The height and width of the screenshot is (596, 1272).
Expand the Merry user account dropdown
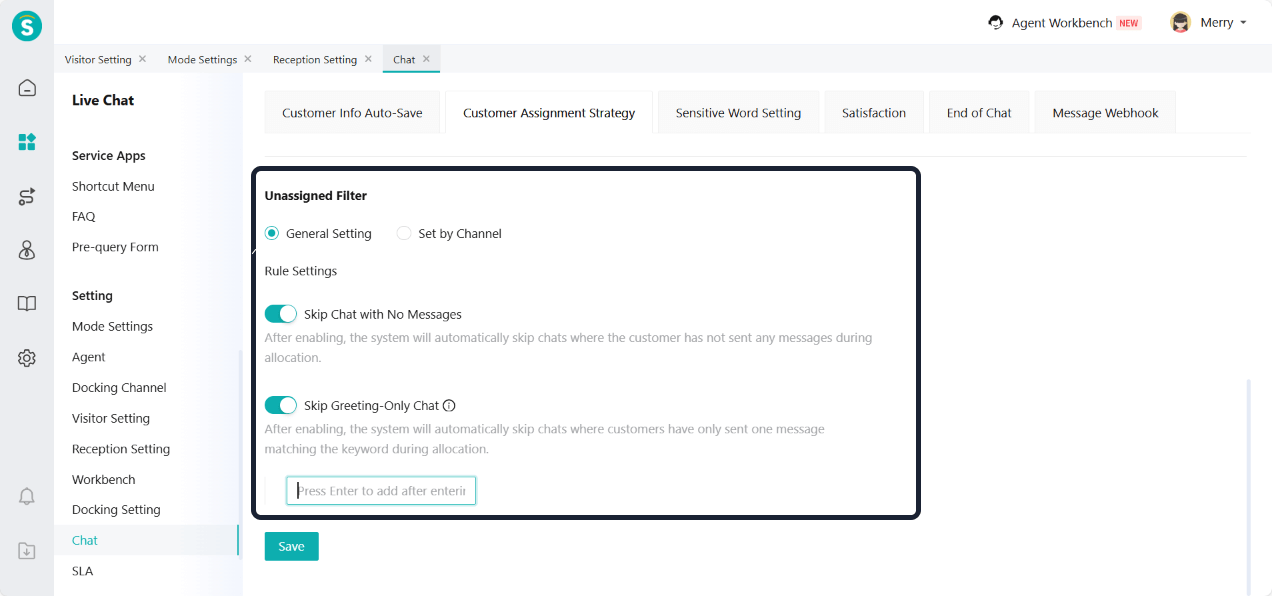[x=1209, y=23]
